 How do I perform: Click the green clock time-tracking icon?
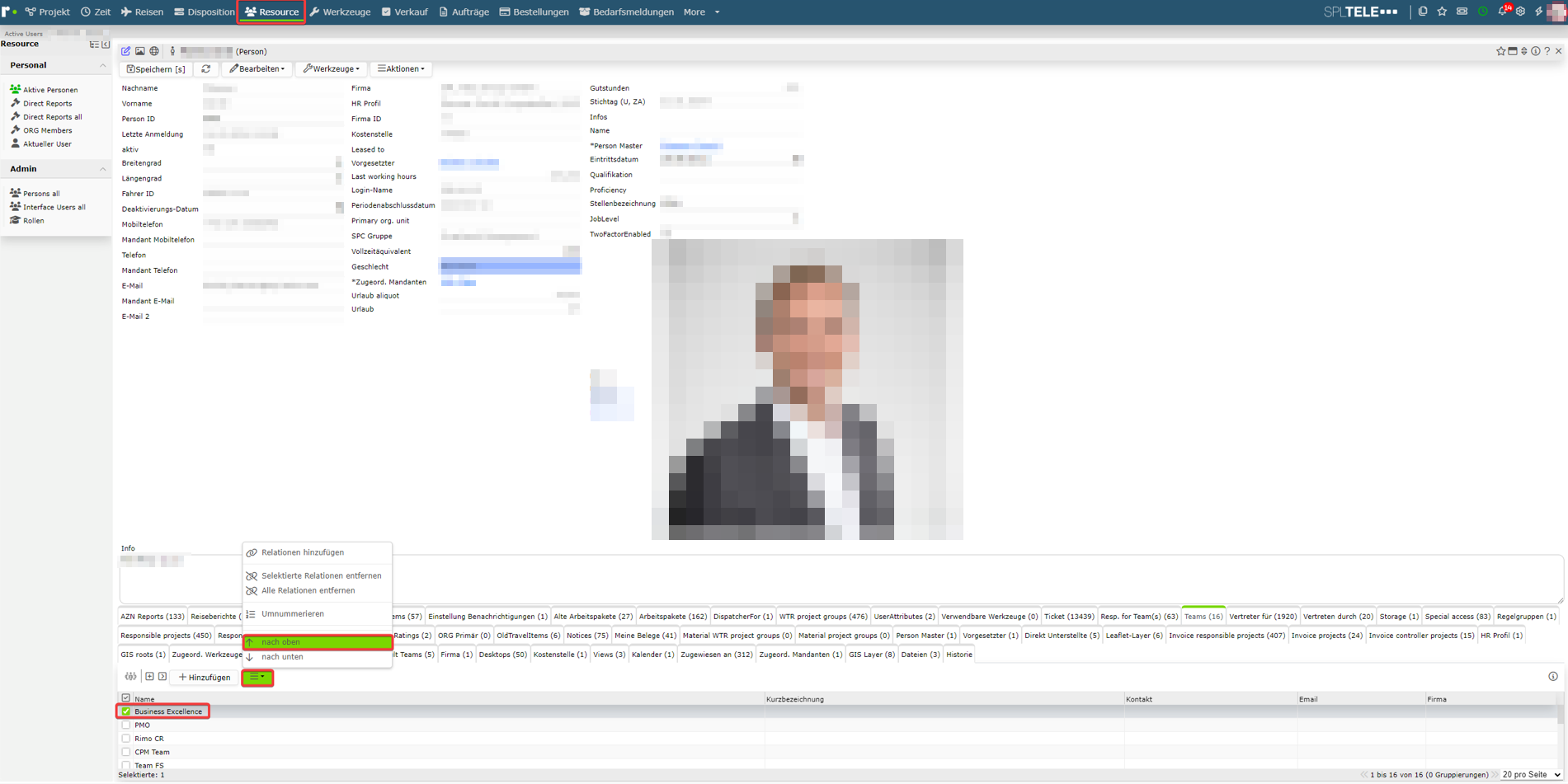pyautogui.click(x=1482, y=12)
